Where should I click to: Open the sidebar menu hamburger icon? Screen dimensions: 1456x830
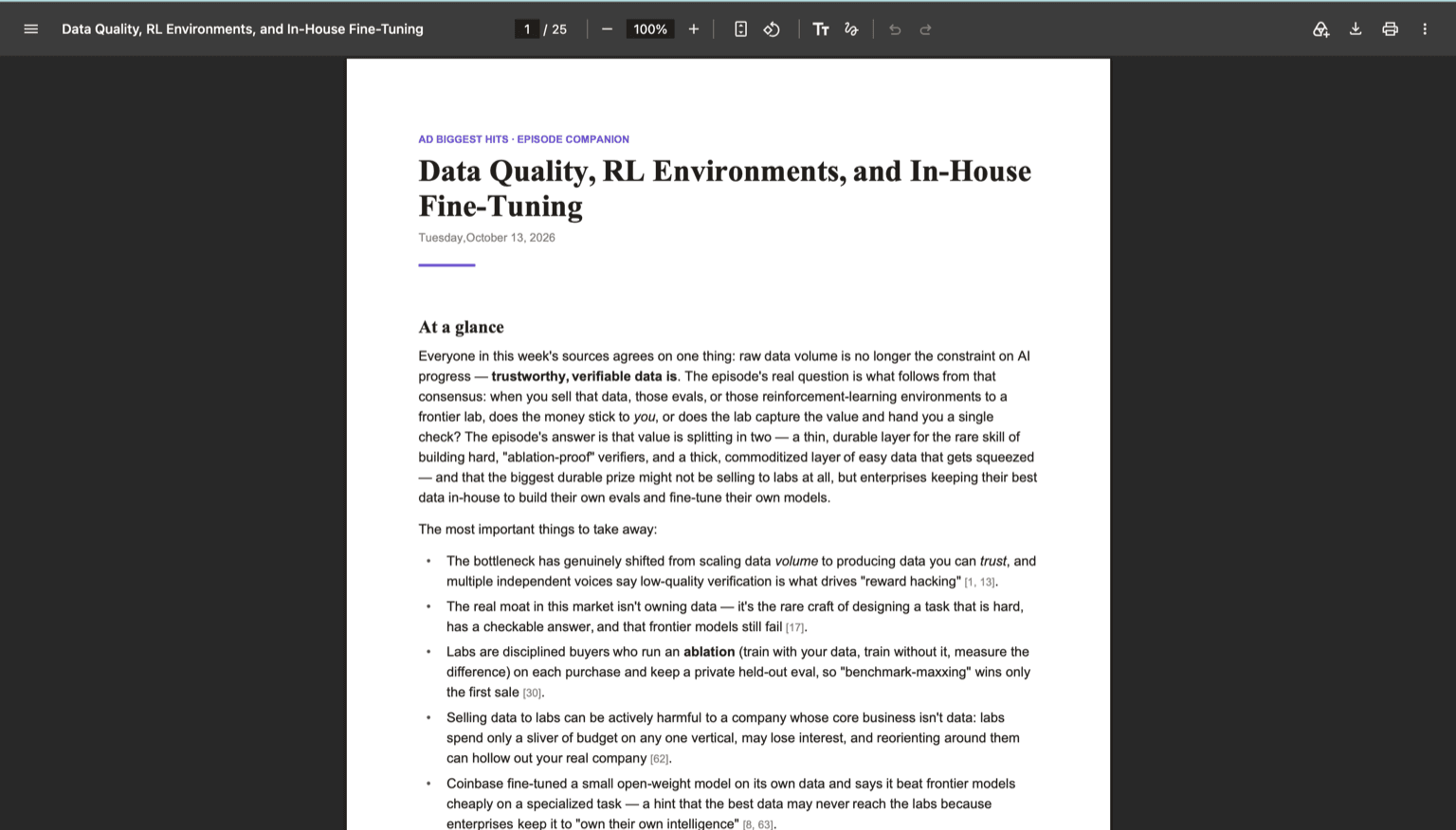[31, 29]
